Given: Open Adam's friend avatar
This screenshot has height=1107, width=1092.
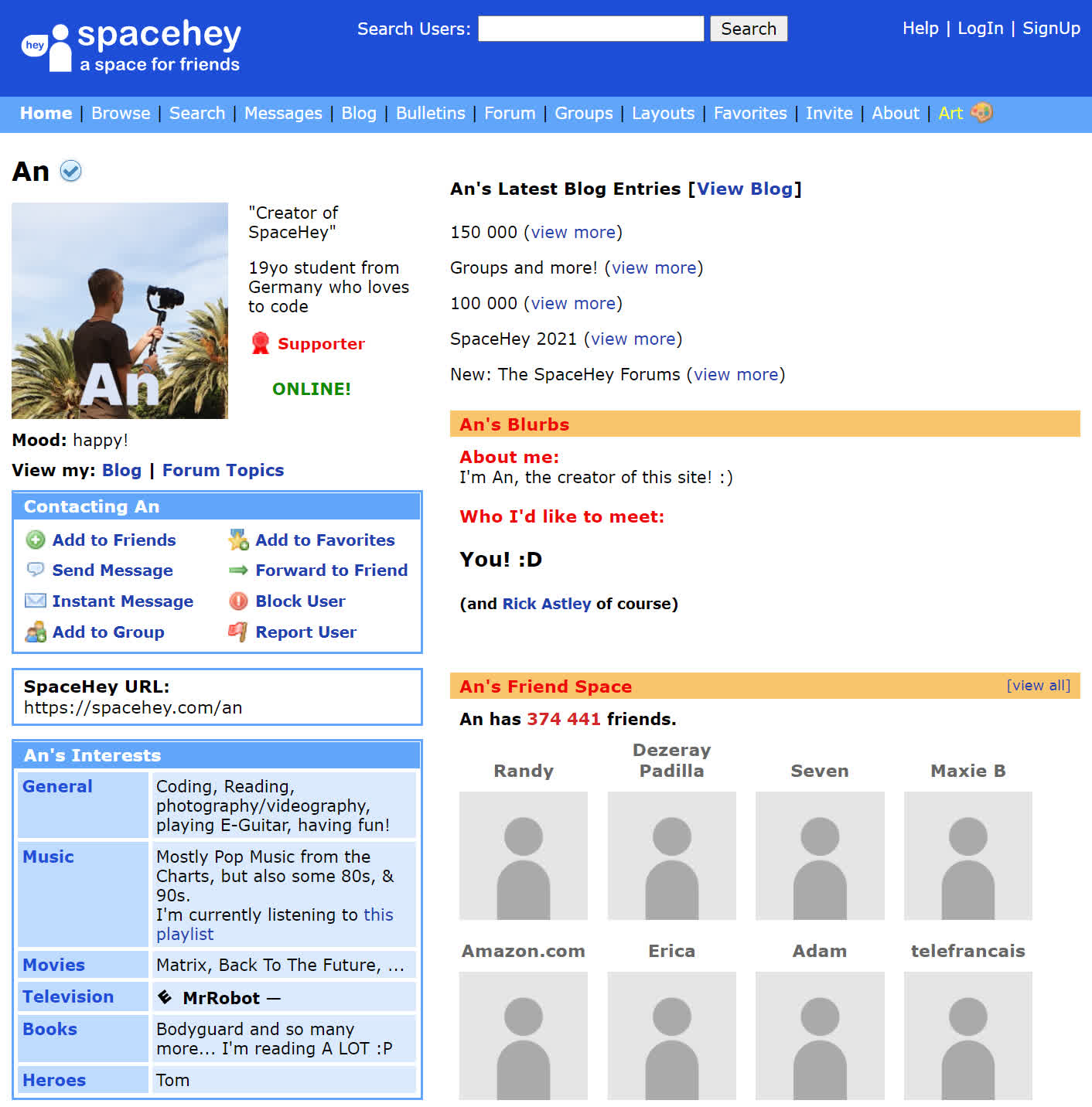Looking at the screenshot, I should point(820,1036).
